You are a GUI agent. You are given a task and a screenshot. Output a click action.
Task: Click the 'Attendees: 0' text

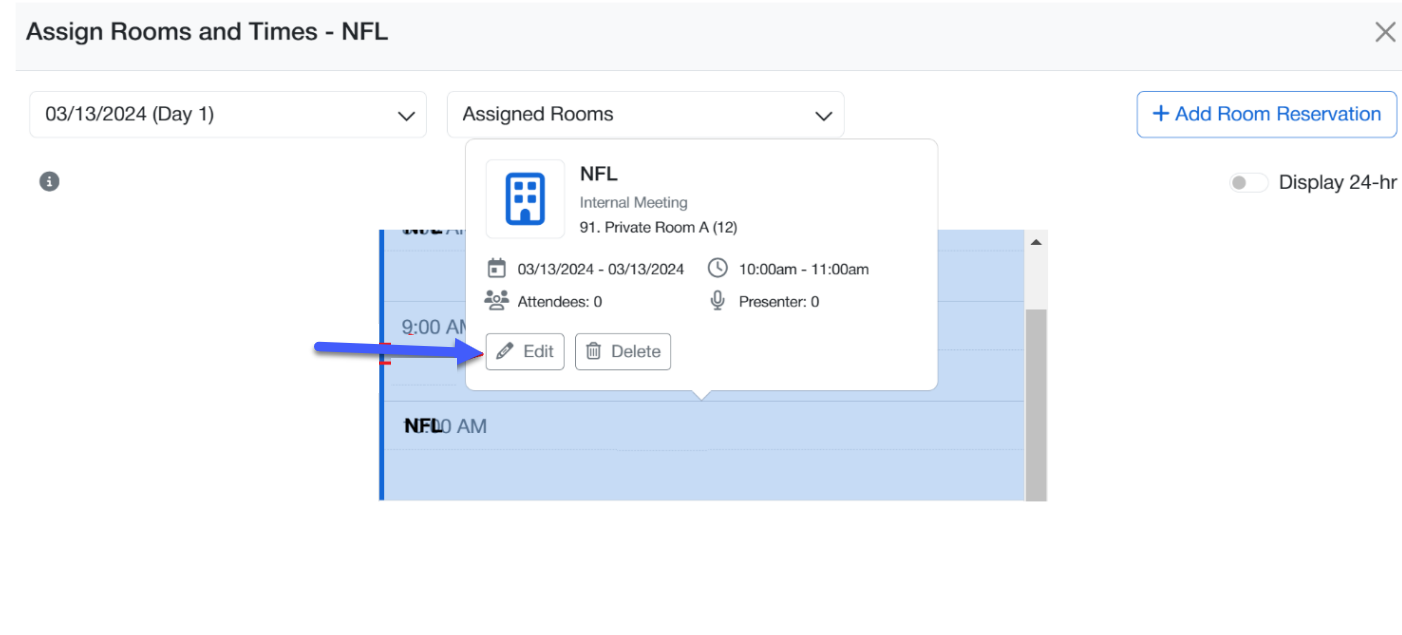(560, 301)
